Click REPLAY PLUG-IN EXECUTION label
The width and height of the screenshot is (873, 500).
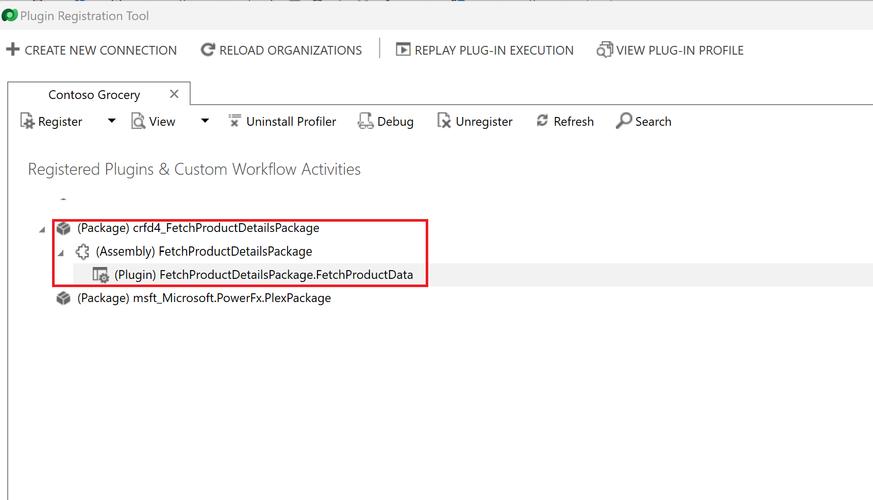pos(494,50)
